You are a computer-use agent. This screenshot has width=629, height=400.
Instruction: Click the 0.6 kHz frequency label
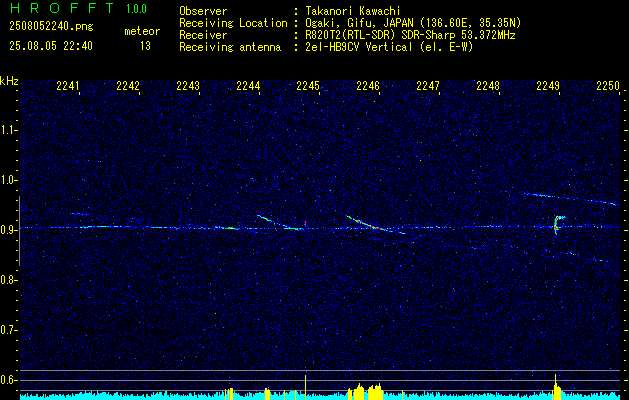pyautogui.click(x=8, y=380)
